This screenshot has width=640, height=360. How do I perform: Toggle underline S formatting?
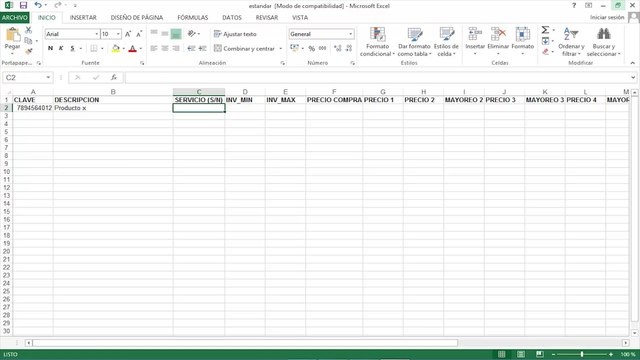(x=72, y=49)
